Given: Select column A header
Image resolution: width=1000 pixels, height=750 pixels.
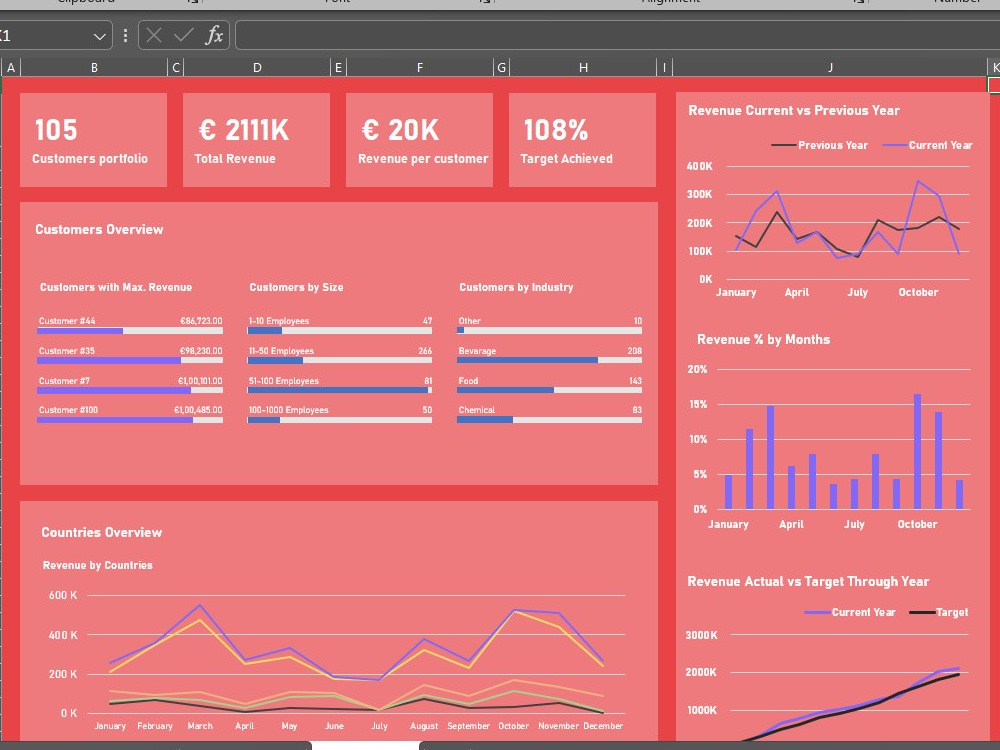Looking at the screenshot, I should (x=11, y=67).
